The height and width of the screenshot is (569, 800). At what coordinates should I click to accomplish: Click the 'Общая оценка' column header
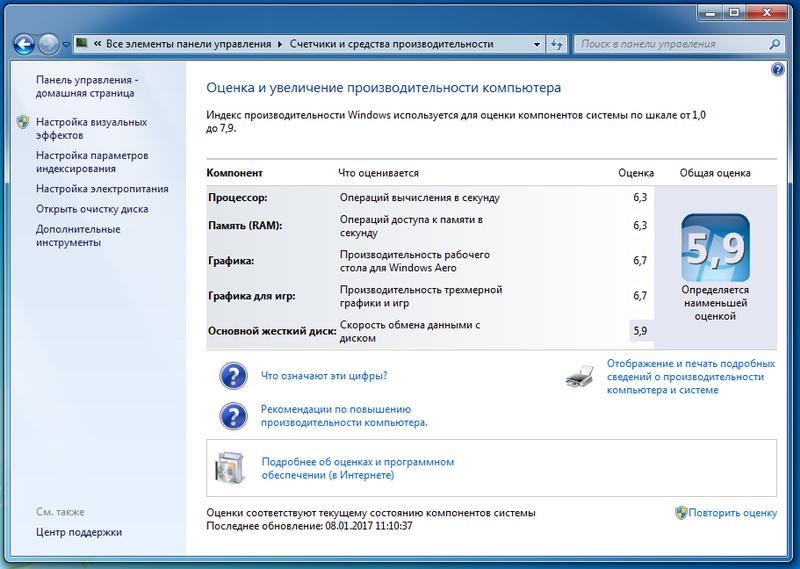pos(715,173)
